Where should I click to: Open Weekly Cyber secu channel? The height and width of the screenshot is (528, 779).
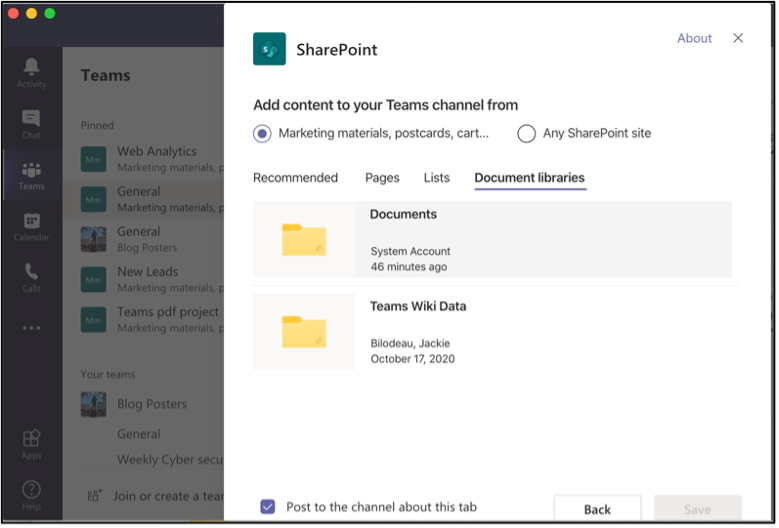coord(170,460)
